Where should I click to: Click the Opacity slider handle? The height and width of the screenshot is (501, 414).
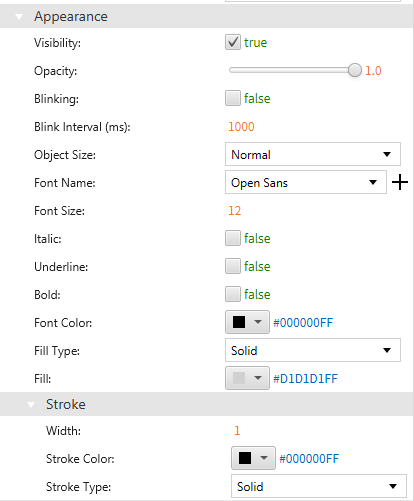[355, 70]
